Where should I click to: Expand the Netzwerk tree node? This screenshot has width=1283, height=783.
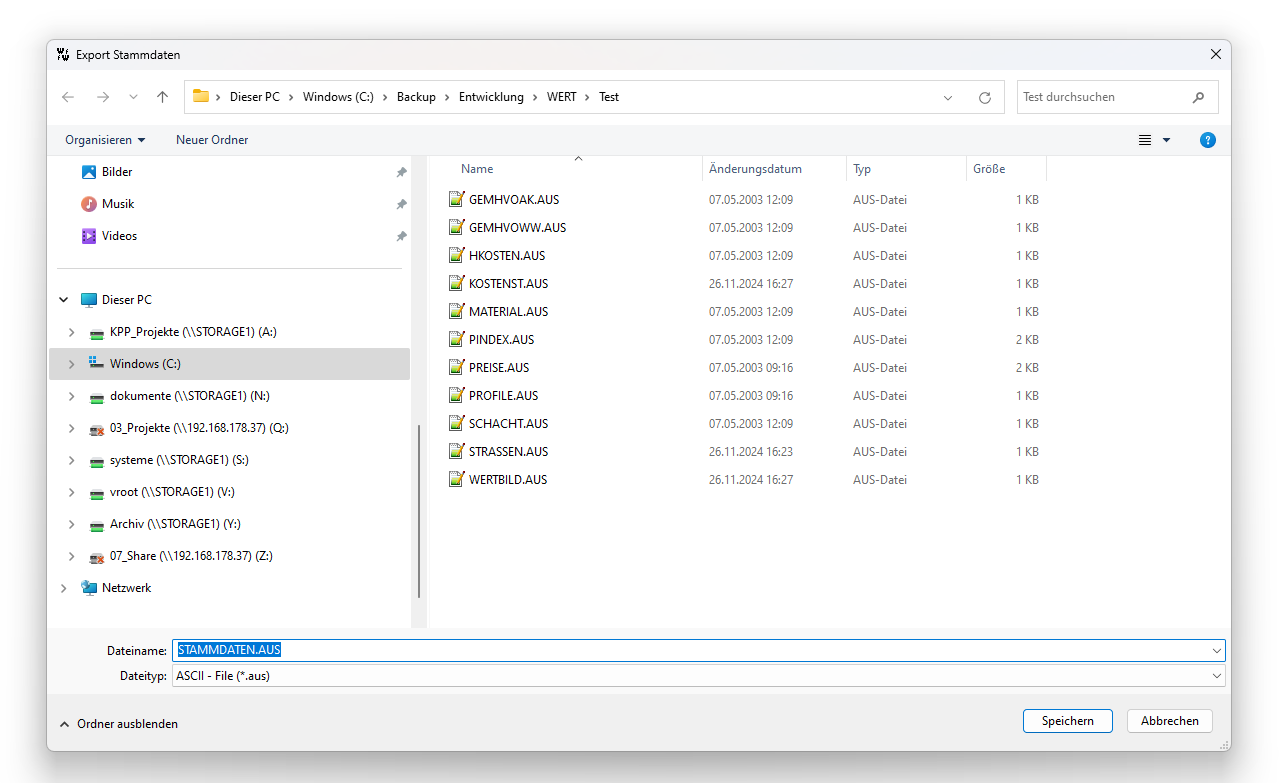click(x=64, y=588)
